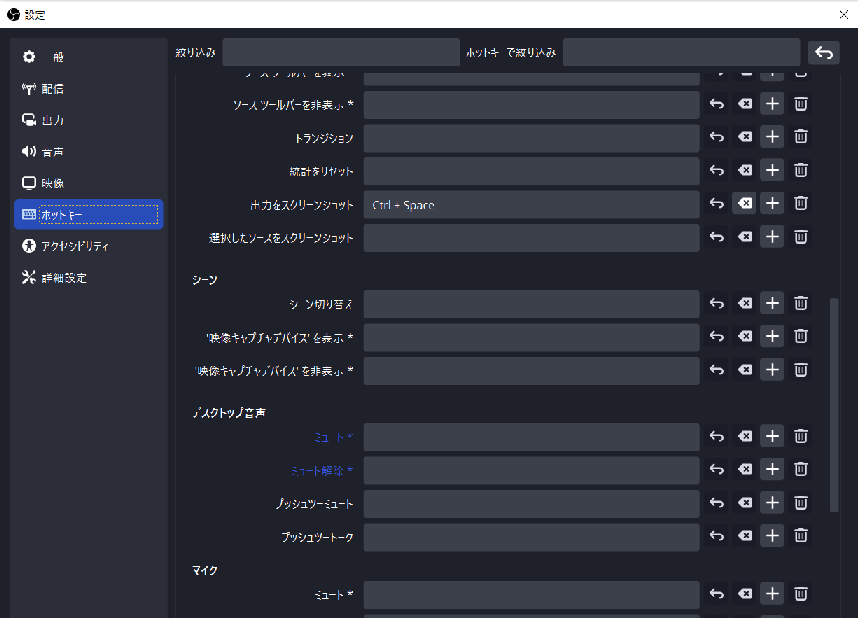Open the 音声 settings section
858x618 pixels.
[88, 151]
